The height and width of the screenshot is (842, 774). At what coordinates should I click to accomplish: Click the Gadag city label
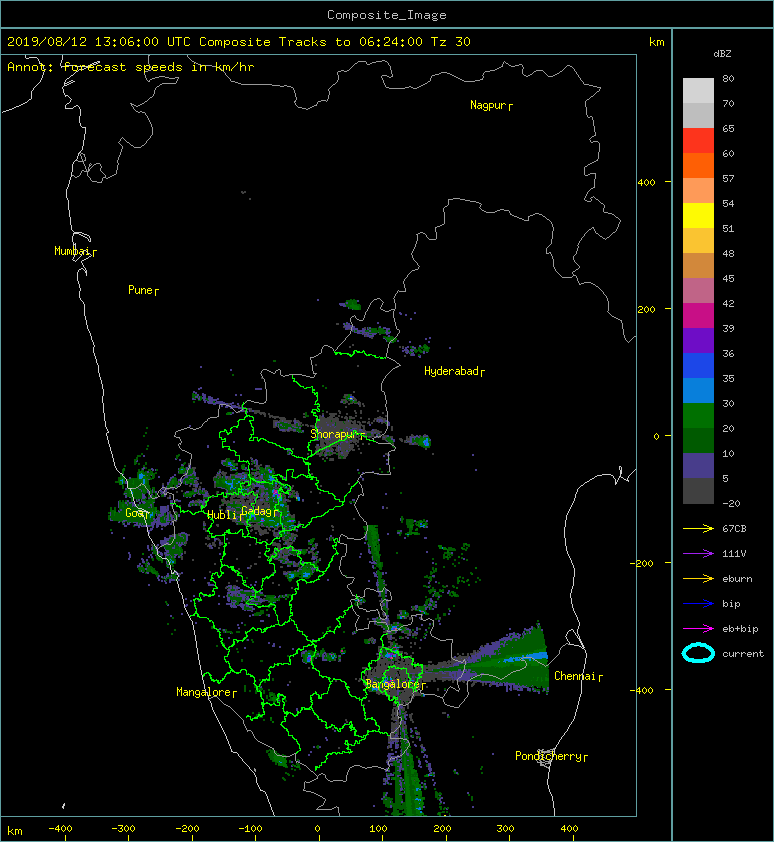tap(257, 511)
